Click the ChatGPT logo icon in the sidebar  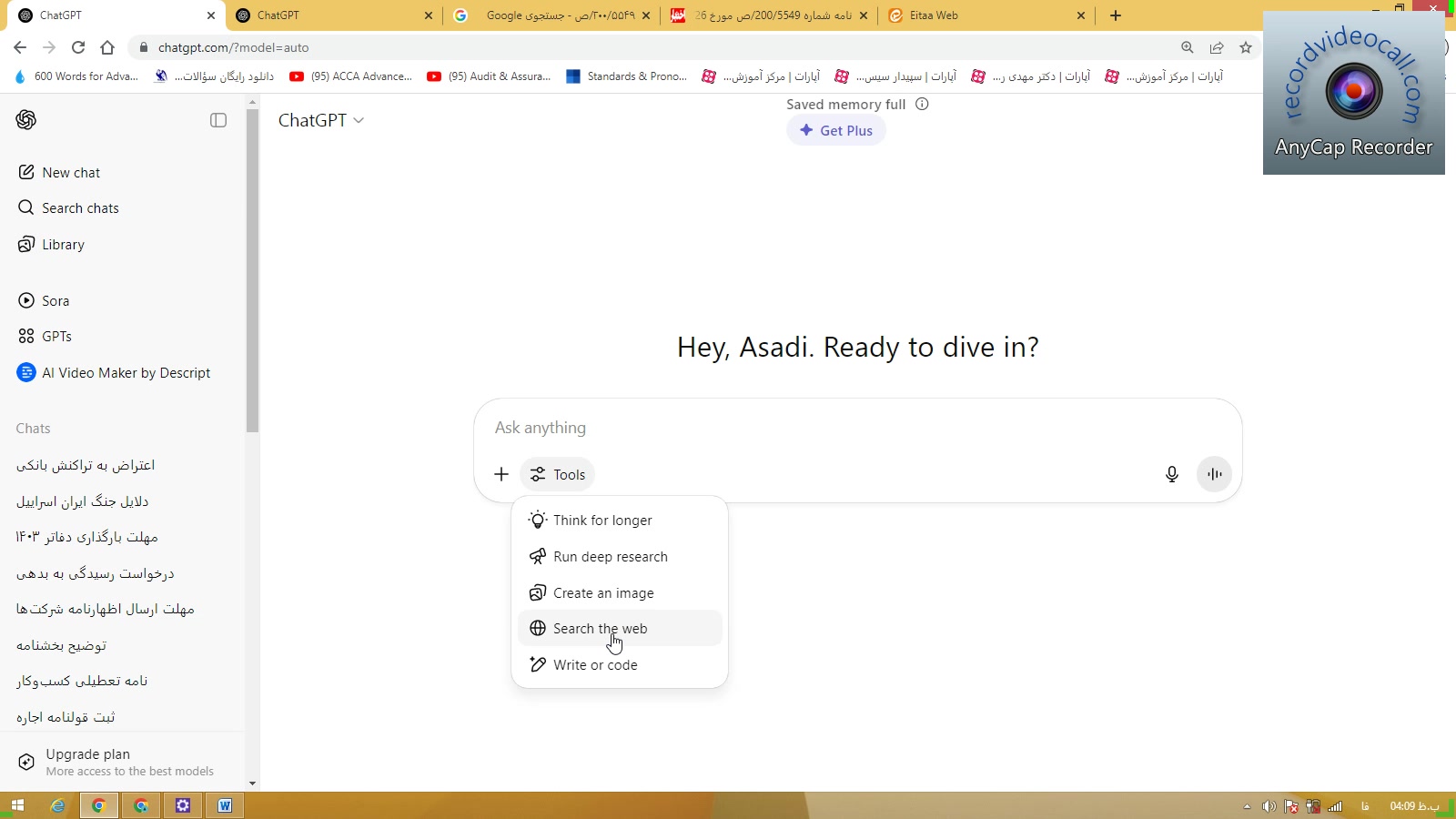pos(26,120)
